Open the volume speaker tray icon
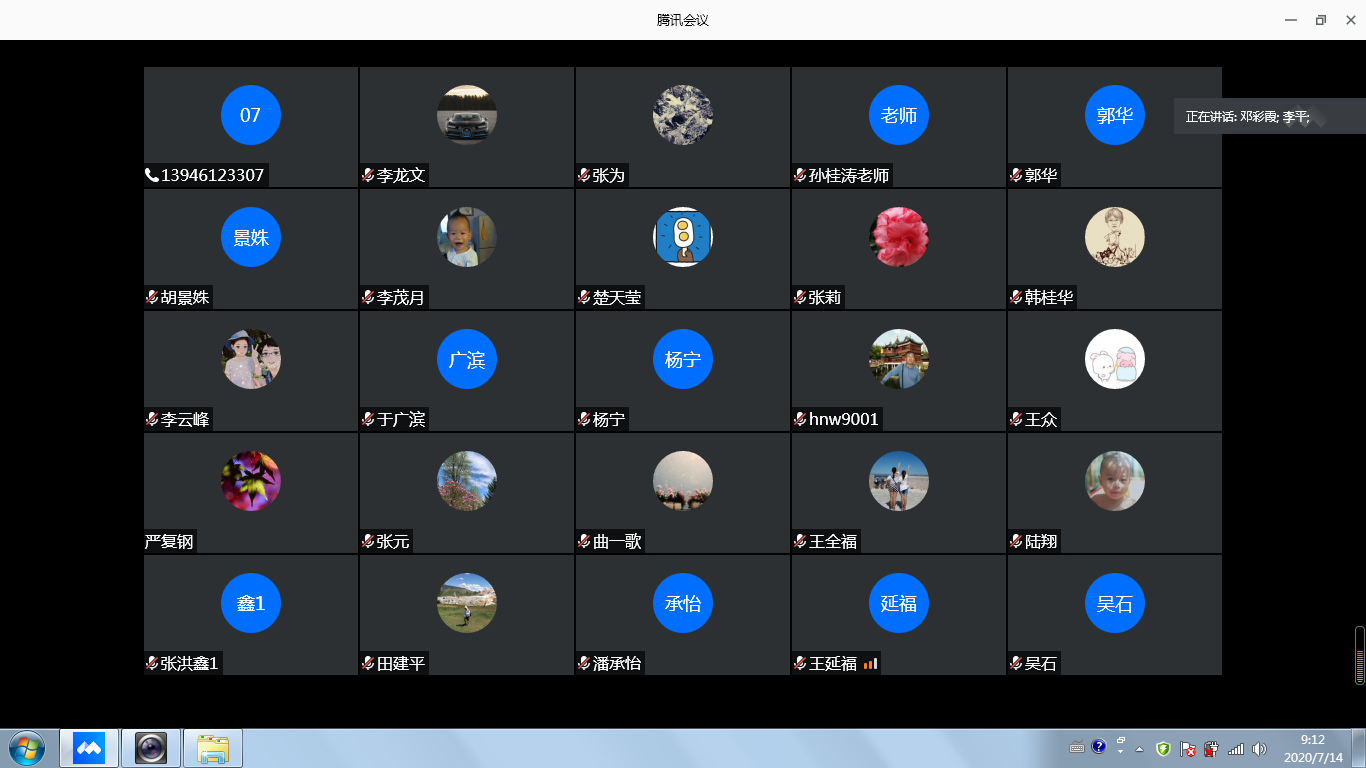The width and height of the screenshot is (1366, 768). point(1259,748)
